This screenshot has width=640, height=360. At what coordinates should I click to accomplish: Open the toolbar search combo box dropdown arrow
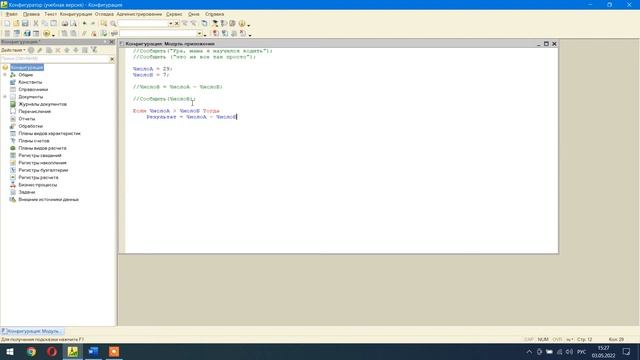click(171, 24)
